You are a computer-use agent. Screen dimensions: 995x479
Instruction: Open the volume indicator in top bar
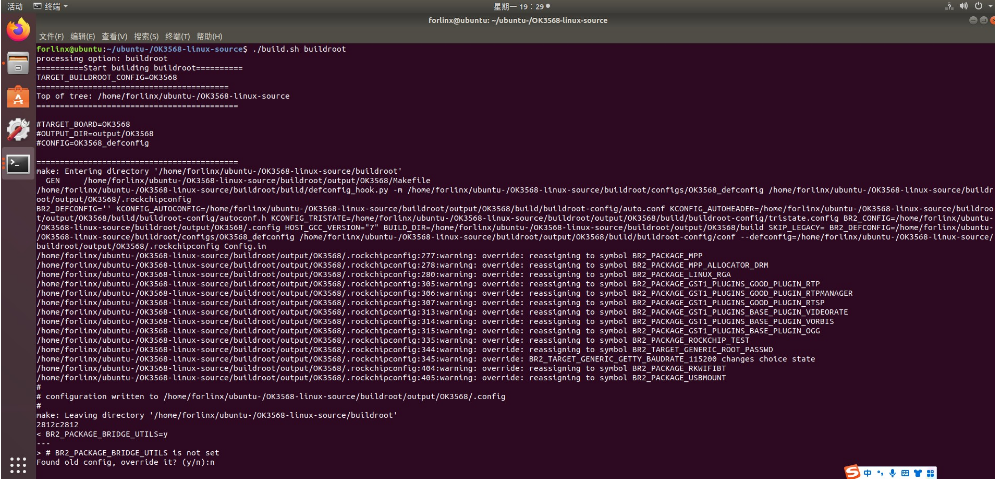pyautogui.click(x=964, y=6)
